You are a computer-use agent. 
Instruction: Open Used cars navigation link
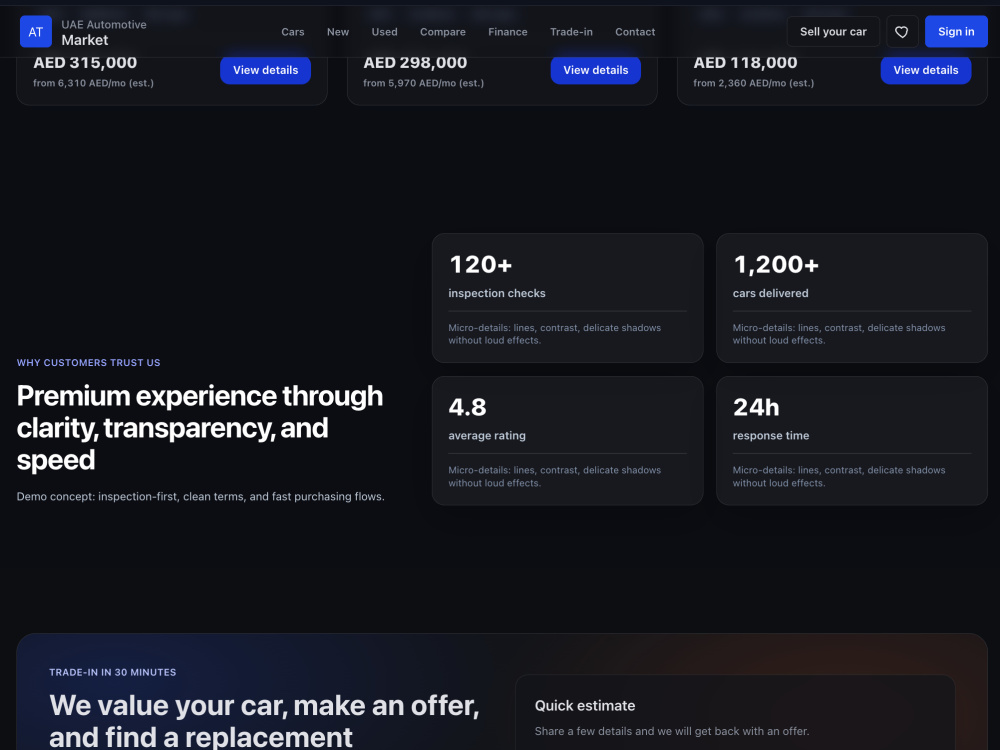tap(385, 32)
